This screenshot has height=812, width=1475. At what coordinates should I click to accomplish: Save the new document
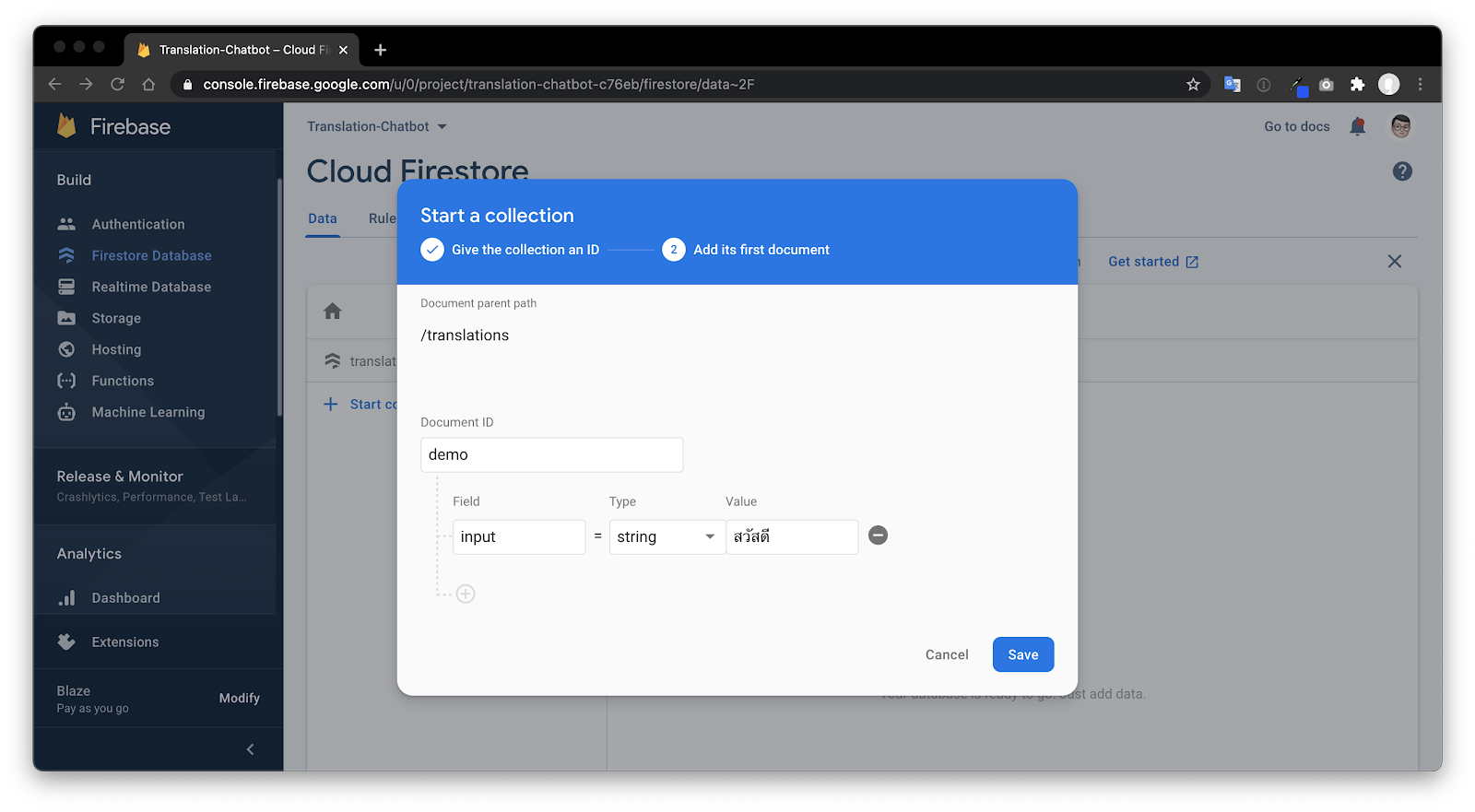[1023, 654]
